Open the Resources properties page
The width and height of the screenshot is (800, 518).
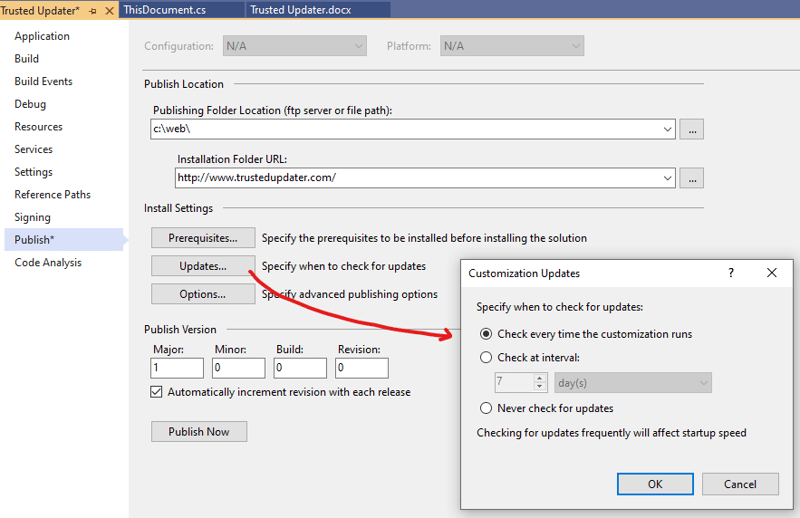pyautogui.click(x=38, y=127)
